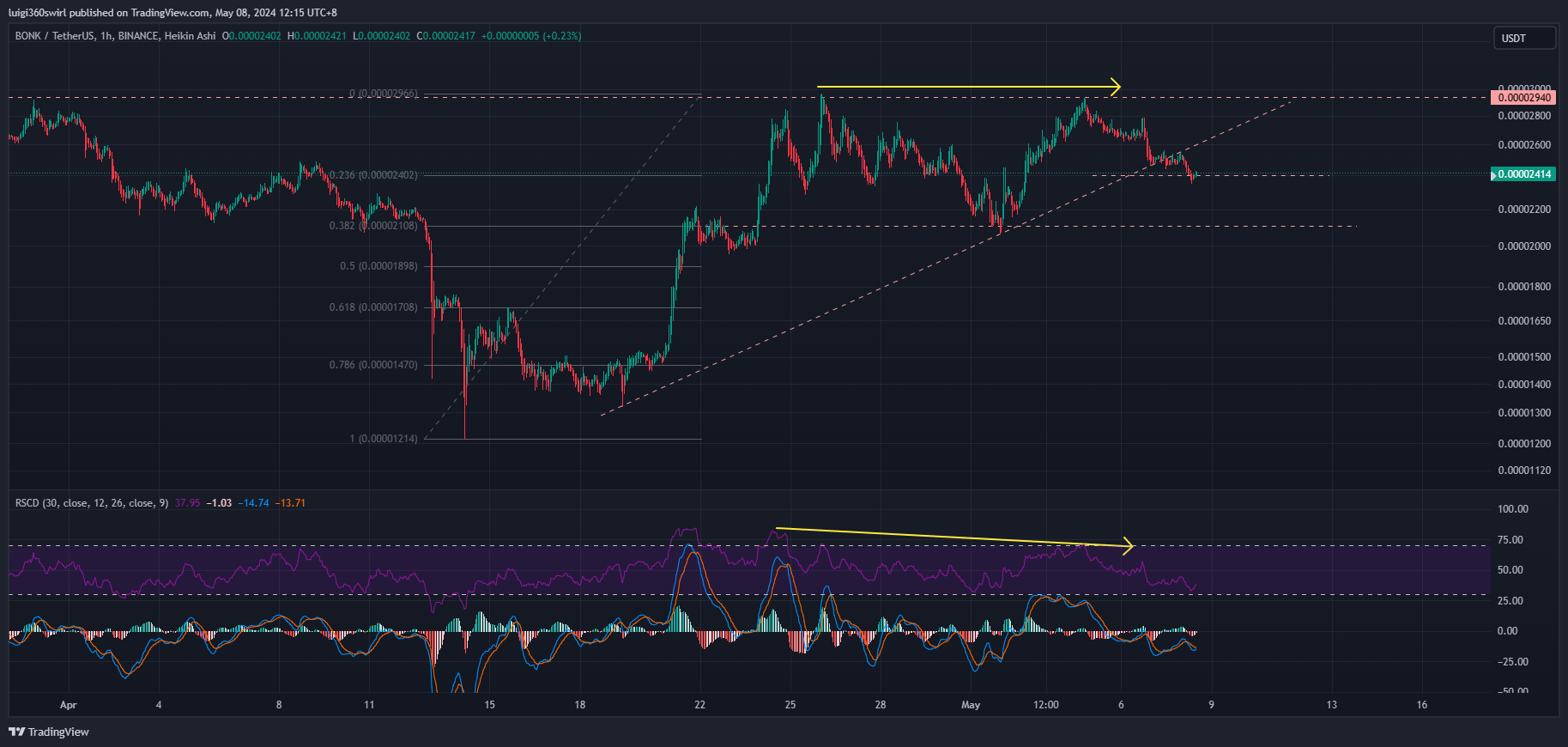The height and width of the screenshot is (747, 1568).
Task: Click the TradingView logo at bottom left
Action: (x=49, y=732)
